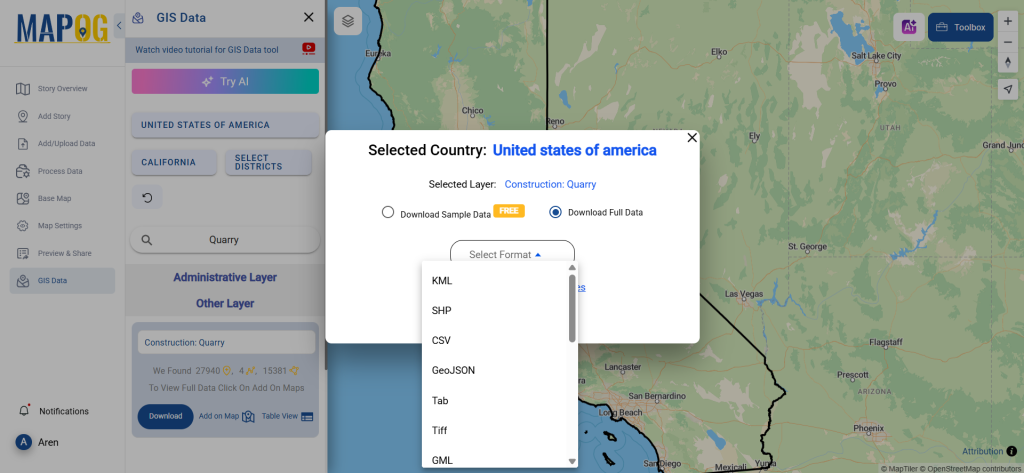The width and height of the screenshot is (1024, 473).
Task: Pick KML format option
Action: 442,280
